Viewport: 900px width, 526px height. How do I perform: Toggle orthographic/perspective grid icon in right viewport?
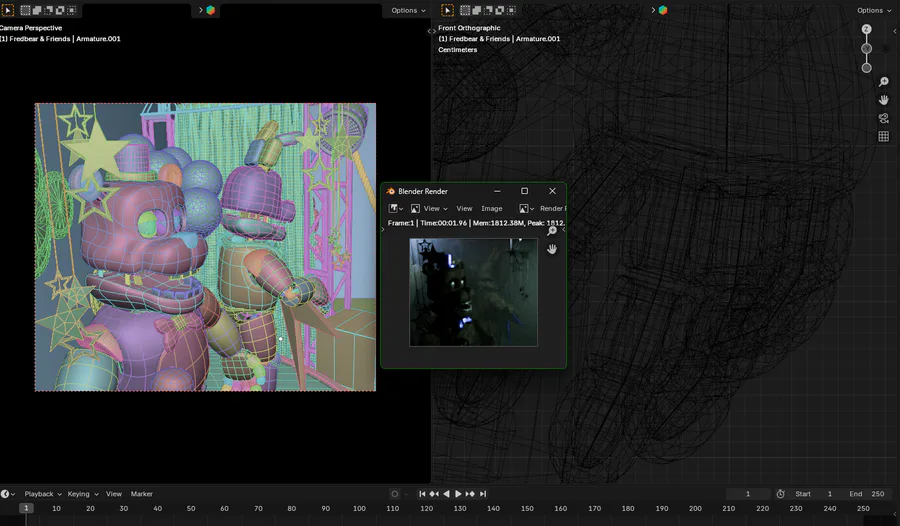[884, 137]
